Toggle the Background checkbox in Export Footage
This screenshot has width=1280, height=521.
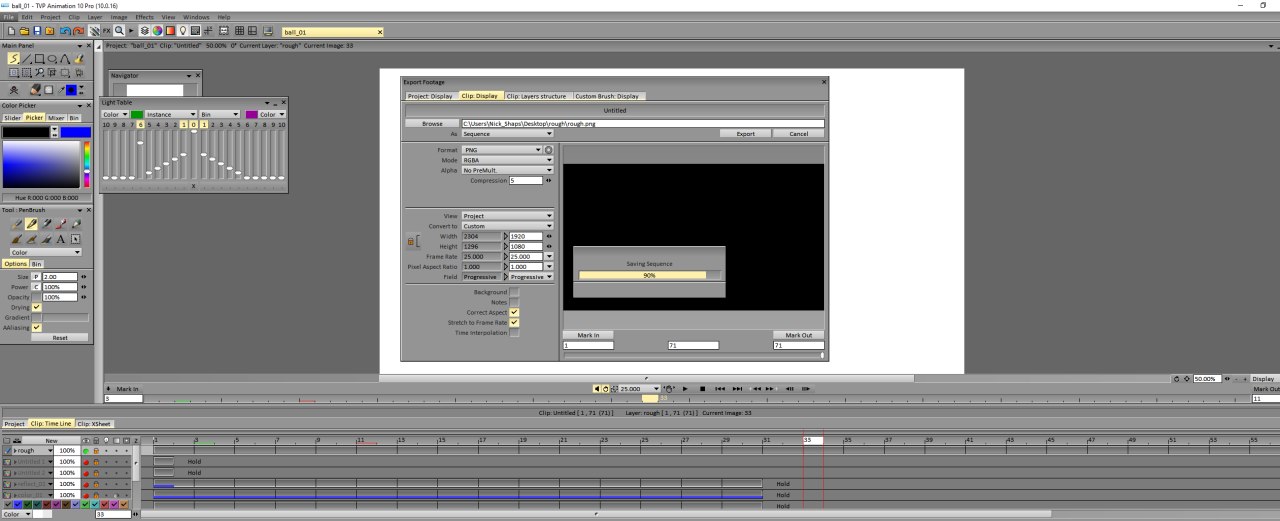(x=514, y=292)
